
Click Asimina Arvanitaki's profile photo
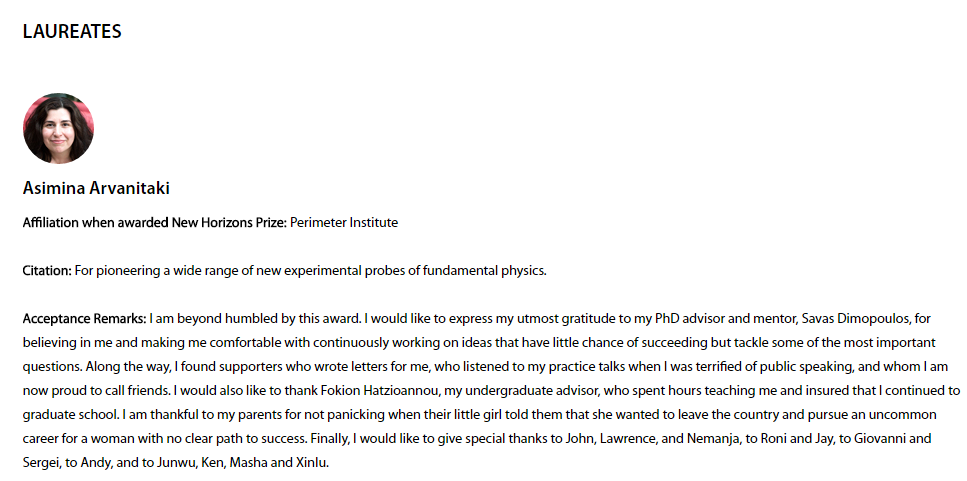[58, 128]
